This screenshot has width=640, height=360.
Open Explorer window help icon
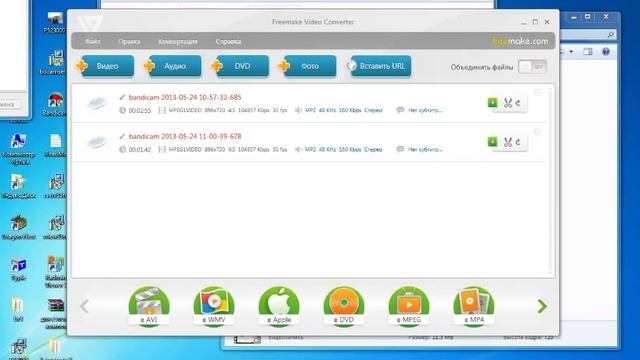pos(606,51)
